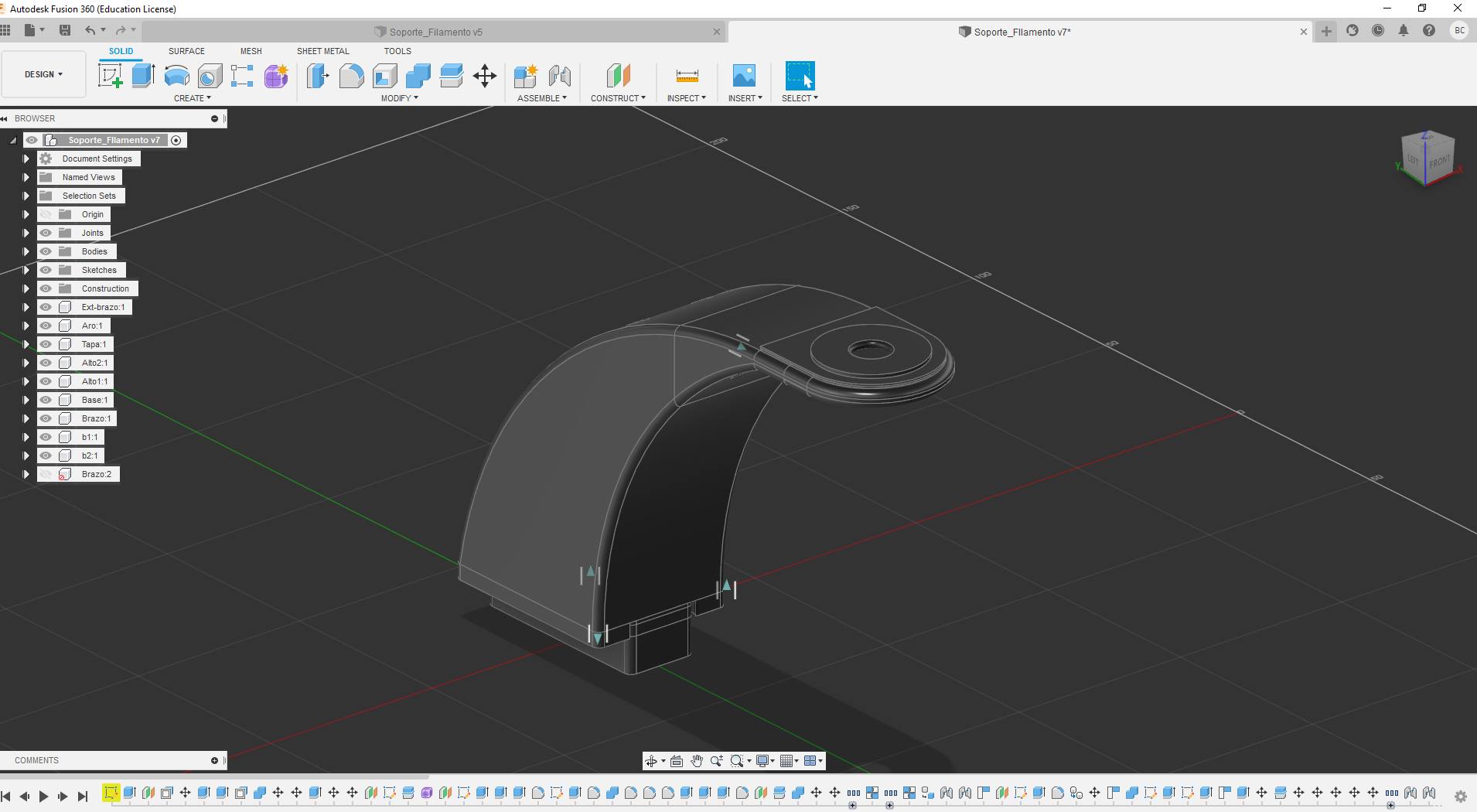
Task: Select the Create Sketch tool
Action: [x=110, y=76]
